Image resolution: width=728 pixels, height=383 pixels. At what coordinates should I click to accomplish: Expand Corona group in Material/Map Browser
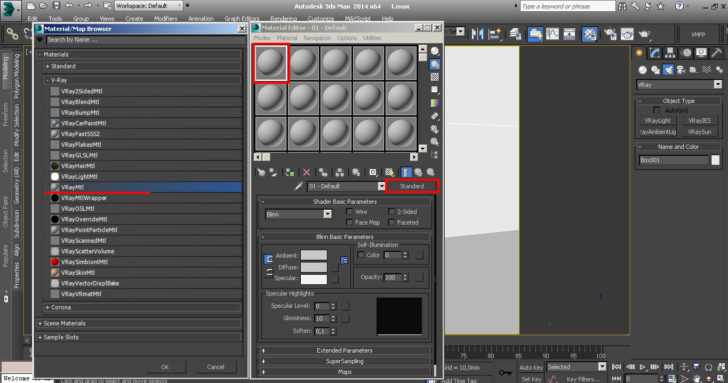143,307
